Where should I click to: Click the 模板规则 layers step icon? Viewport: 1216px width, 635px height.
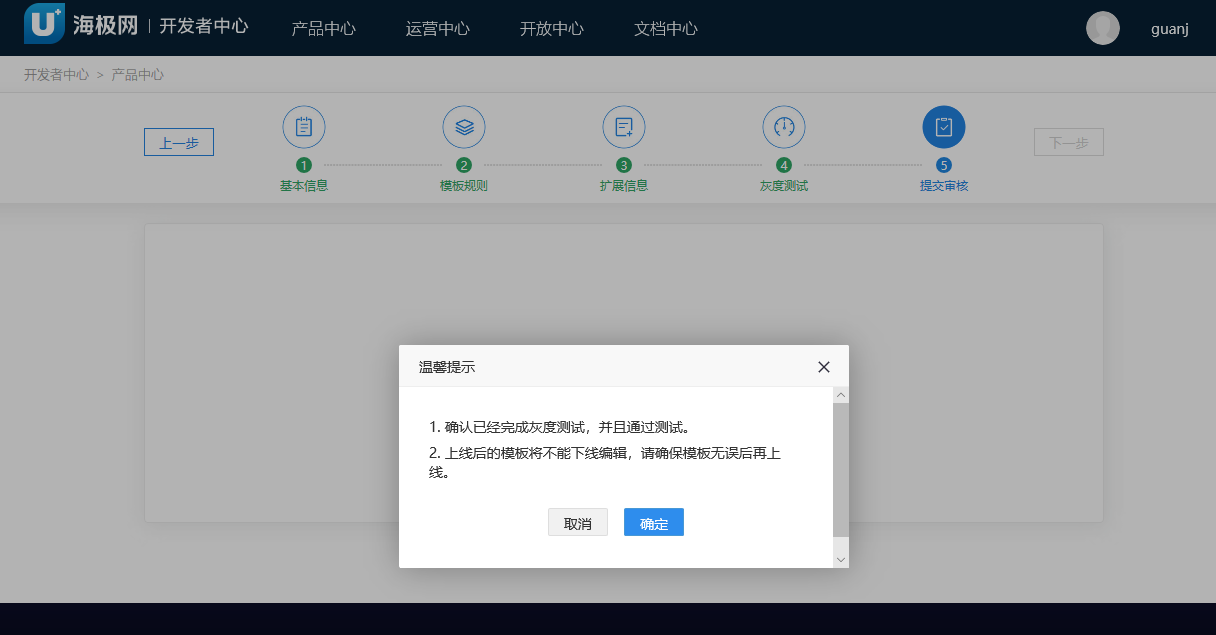pyautogui.click(x=464, y=127)
